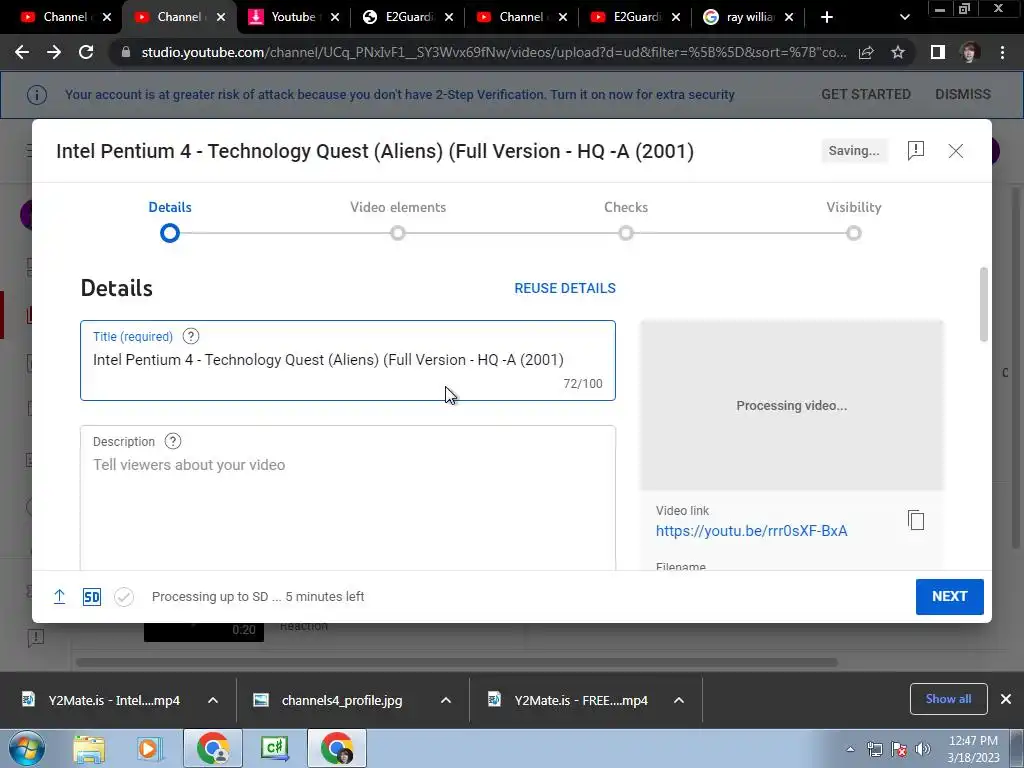
Task: Go to Video elements step
Action: (398, 221)
